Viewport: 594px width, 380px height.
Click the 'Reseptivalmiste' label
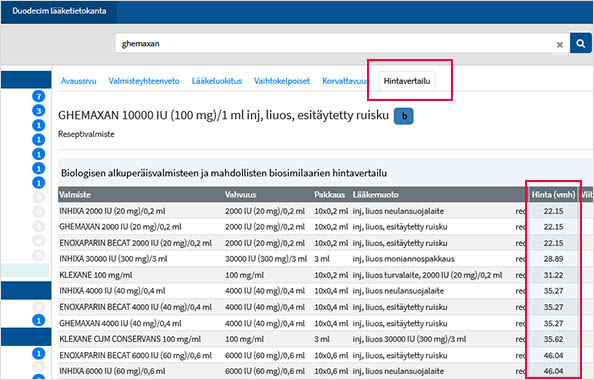86,134
